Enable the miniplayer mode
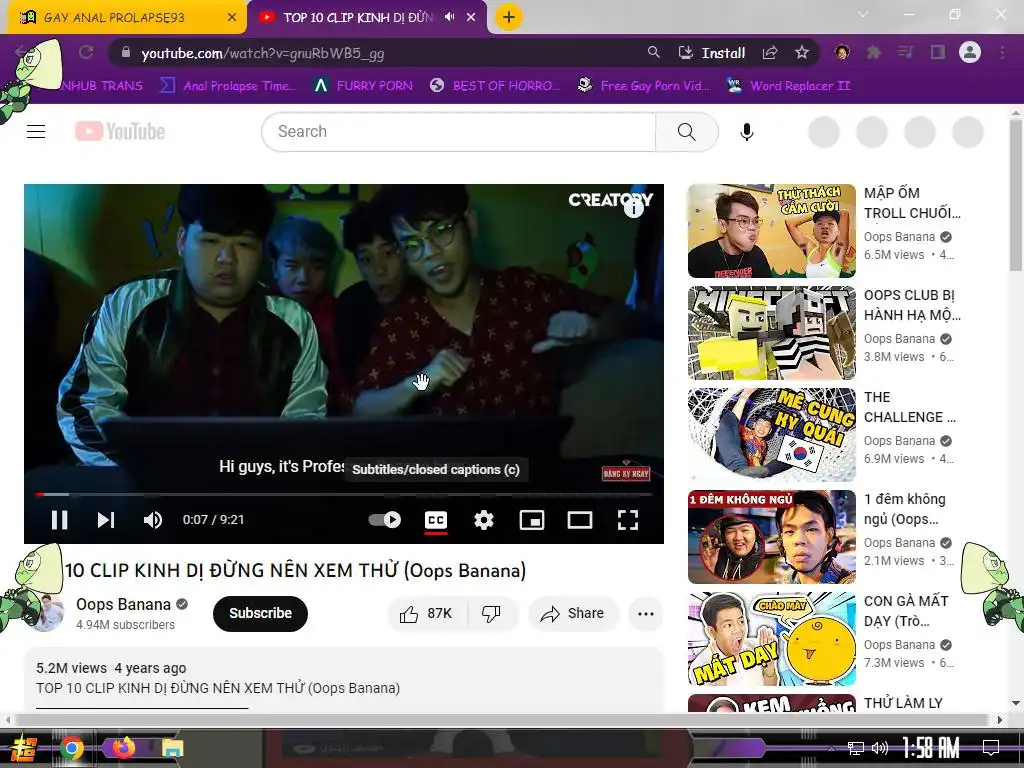 (532, 520)
